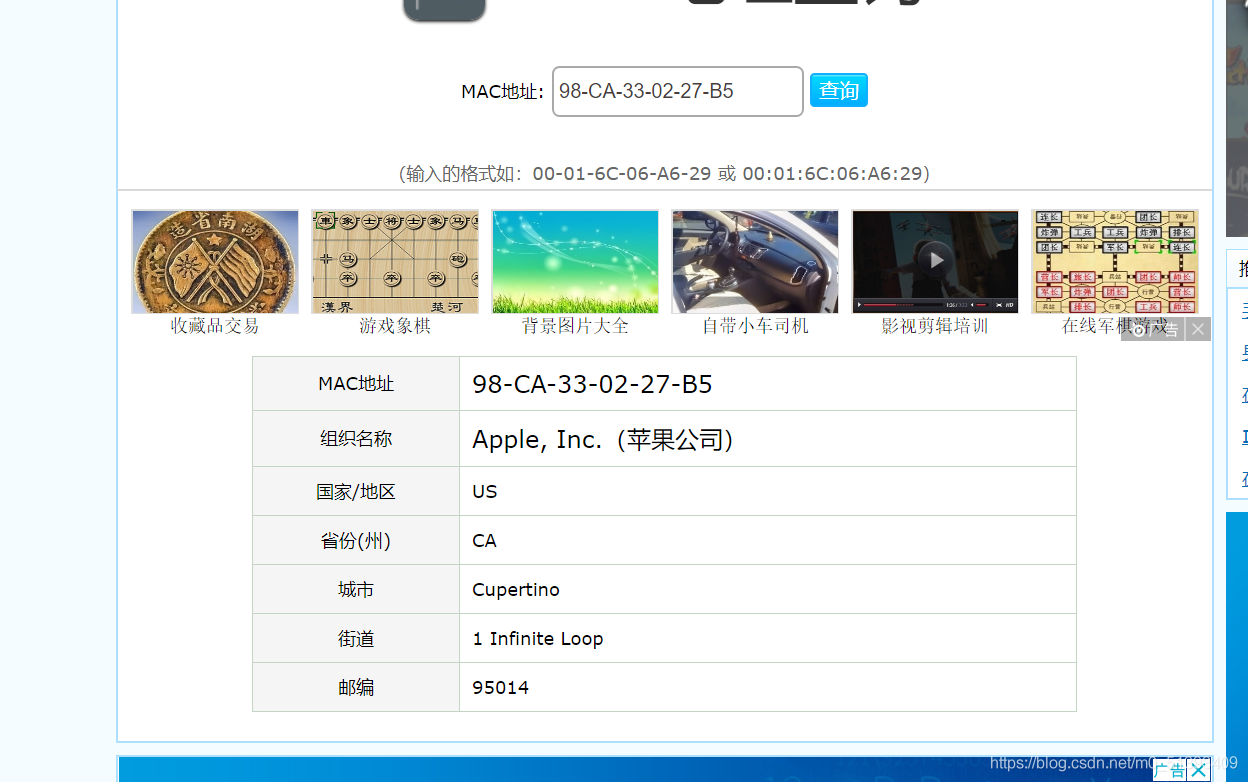Open the 背景图片大全 green thumbnail
Image resolution: width=1248 pixels, height=782 pixels.
pyautogui.click(x=575, y=262)
